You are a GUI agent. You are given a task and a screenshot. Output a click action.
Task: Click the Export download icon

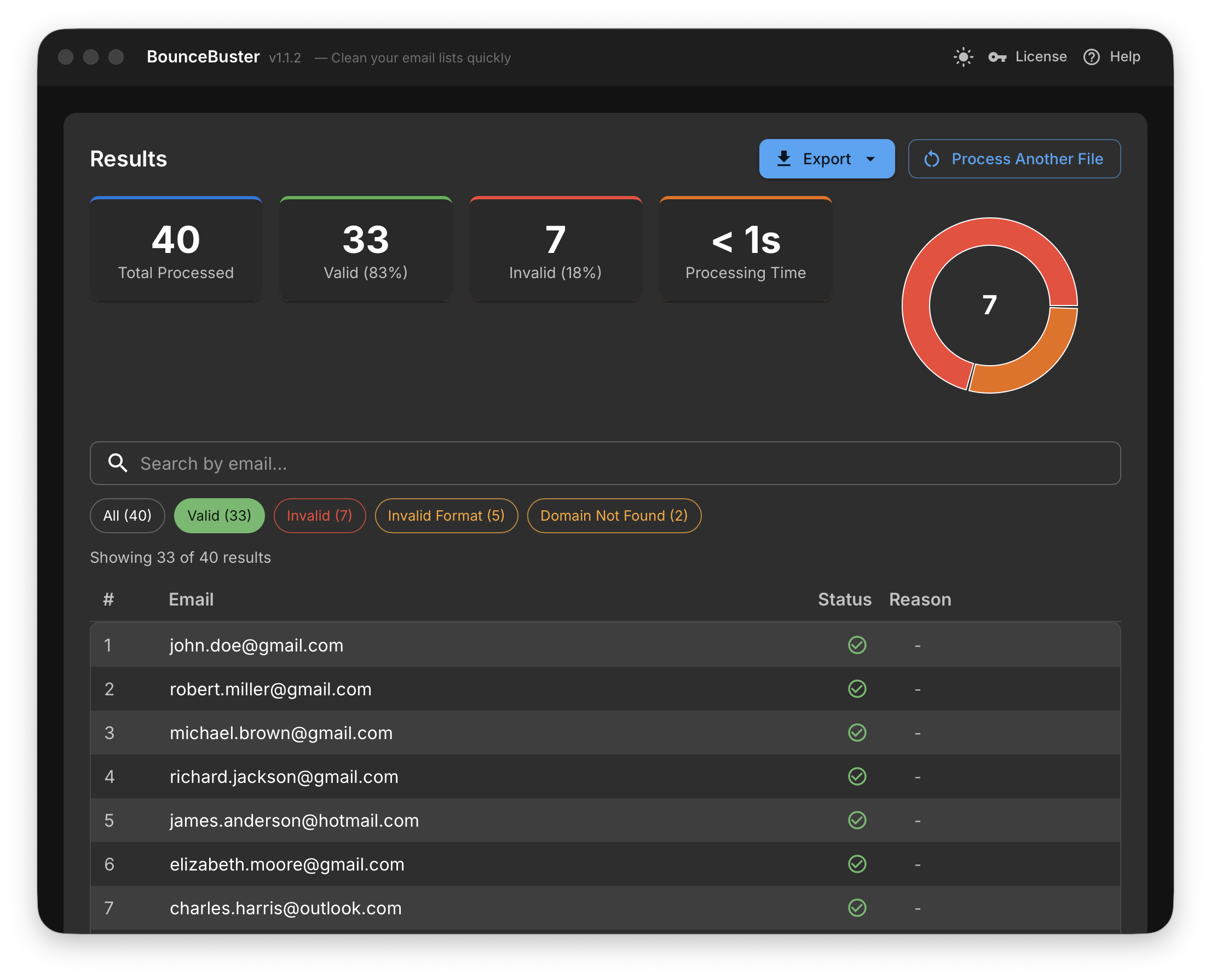click(x=785, y=159)
